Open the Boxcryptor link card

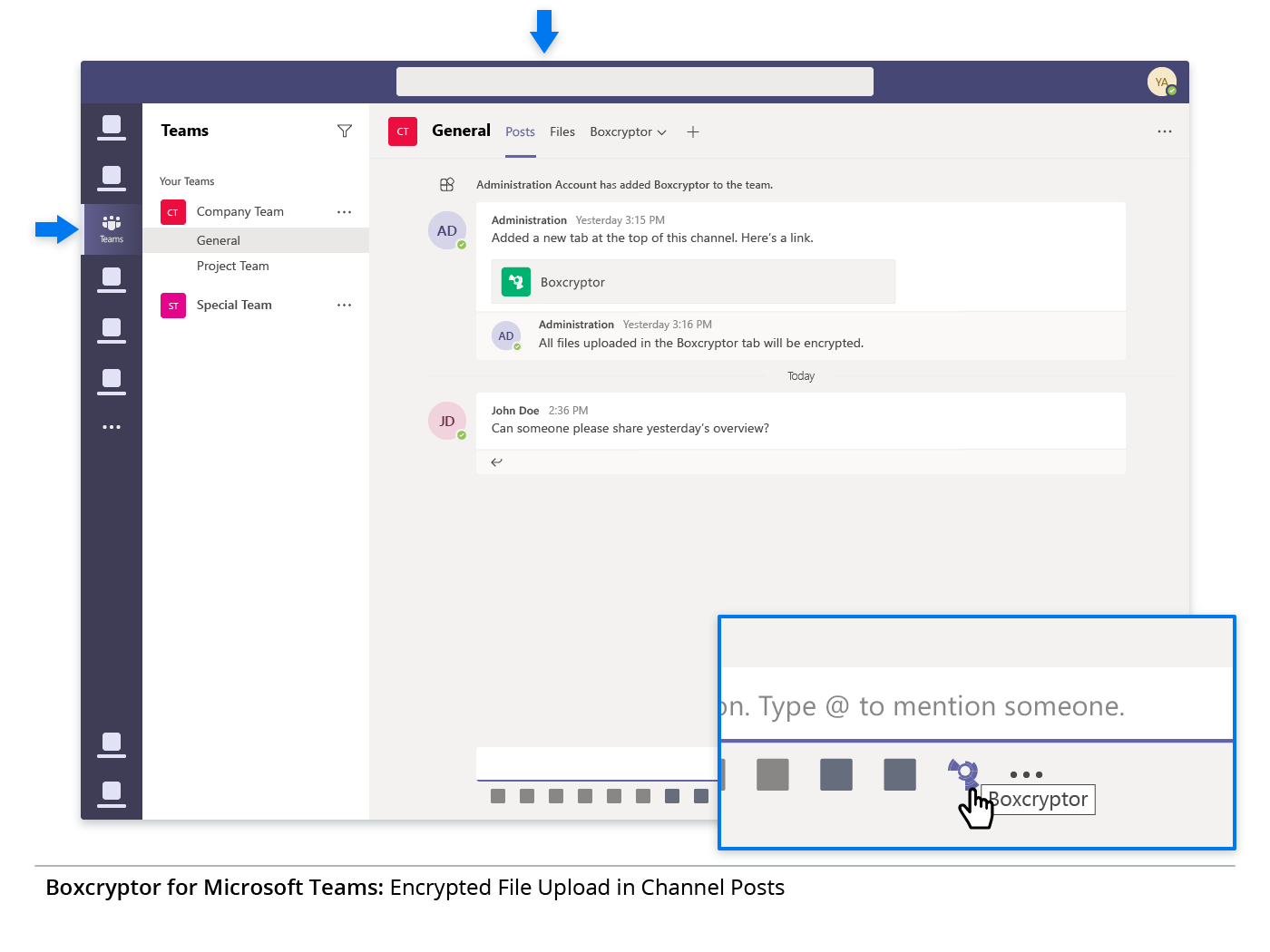click(x=693, y=282)
